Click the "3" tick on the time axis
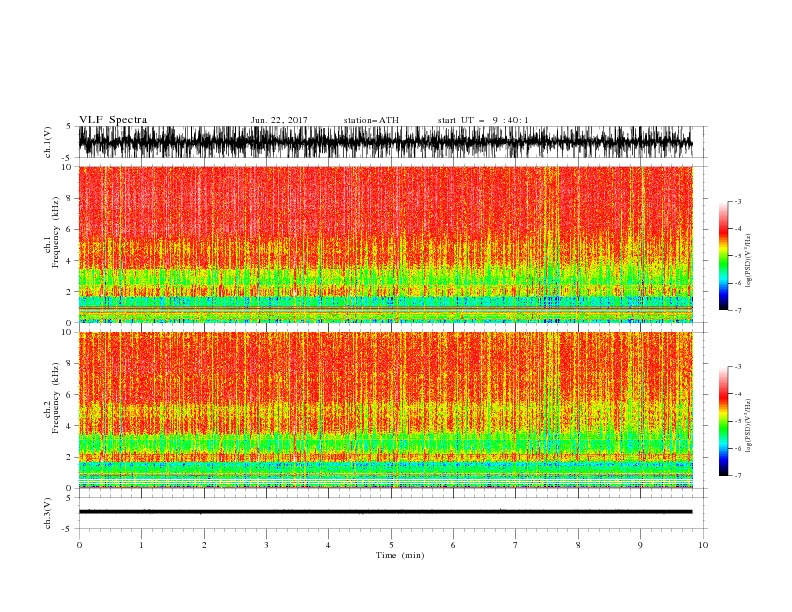 tap(266, 545)
